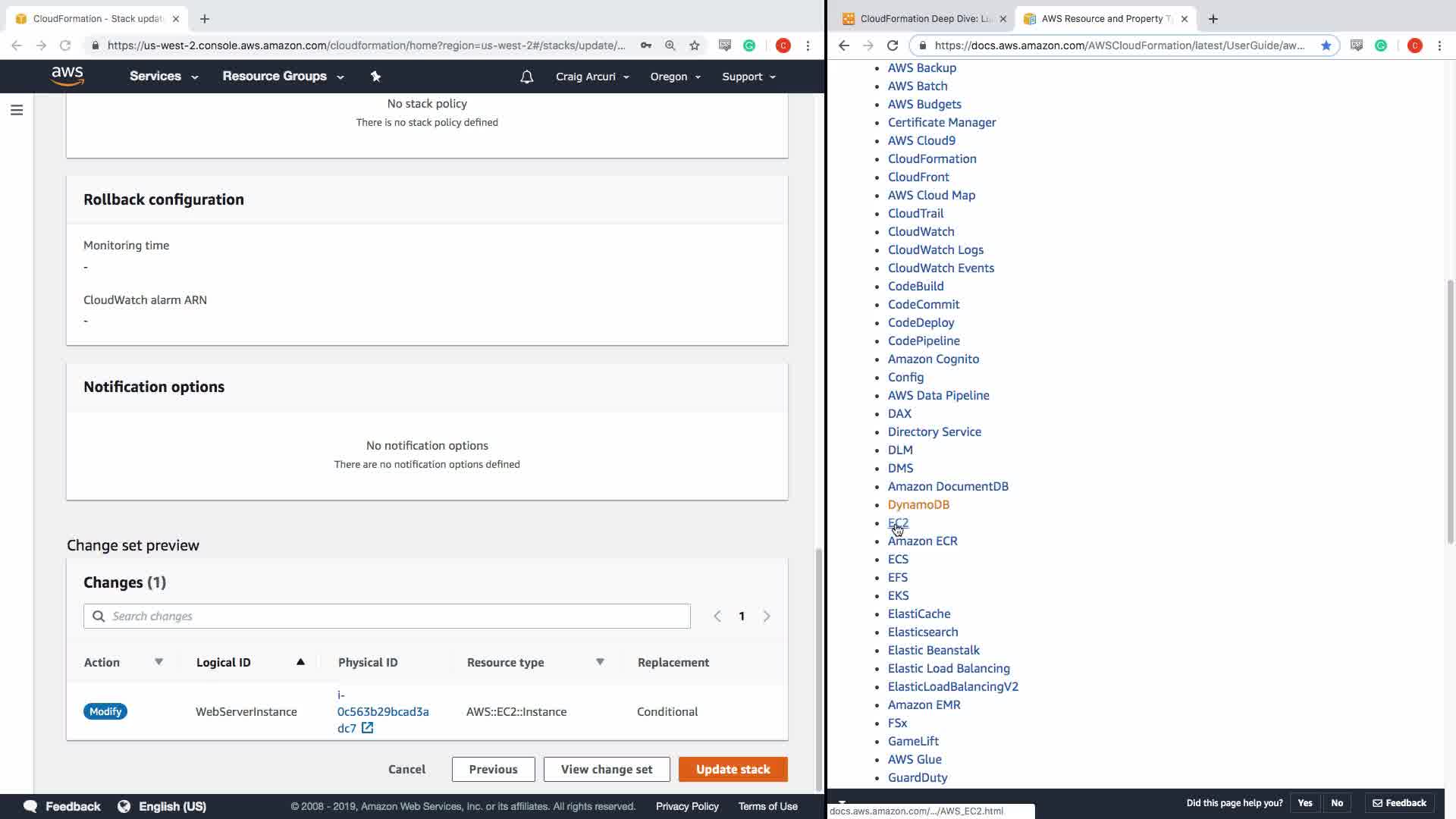
Task: Toggle Action column filter arrow
Action: pyautogui.click(x=158, y=662)
